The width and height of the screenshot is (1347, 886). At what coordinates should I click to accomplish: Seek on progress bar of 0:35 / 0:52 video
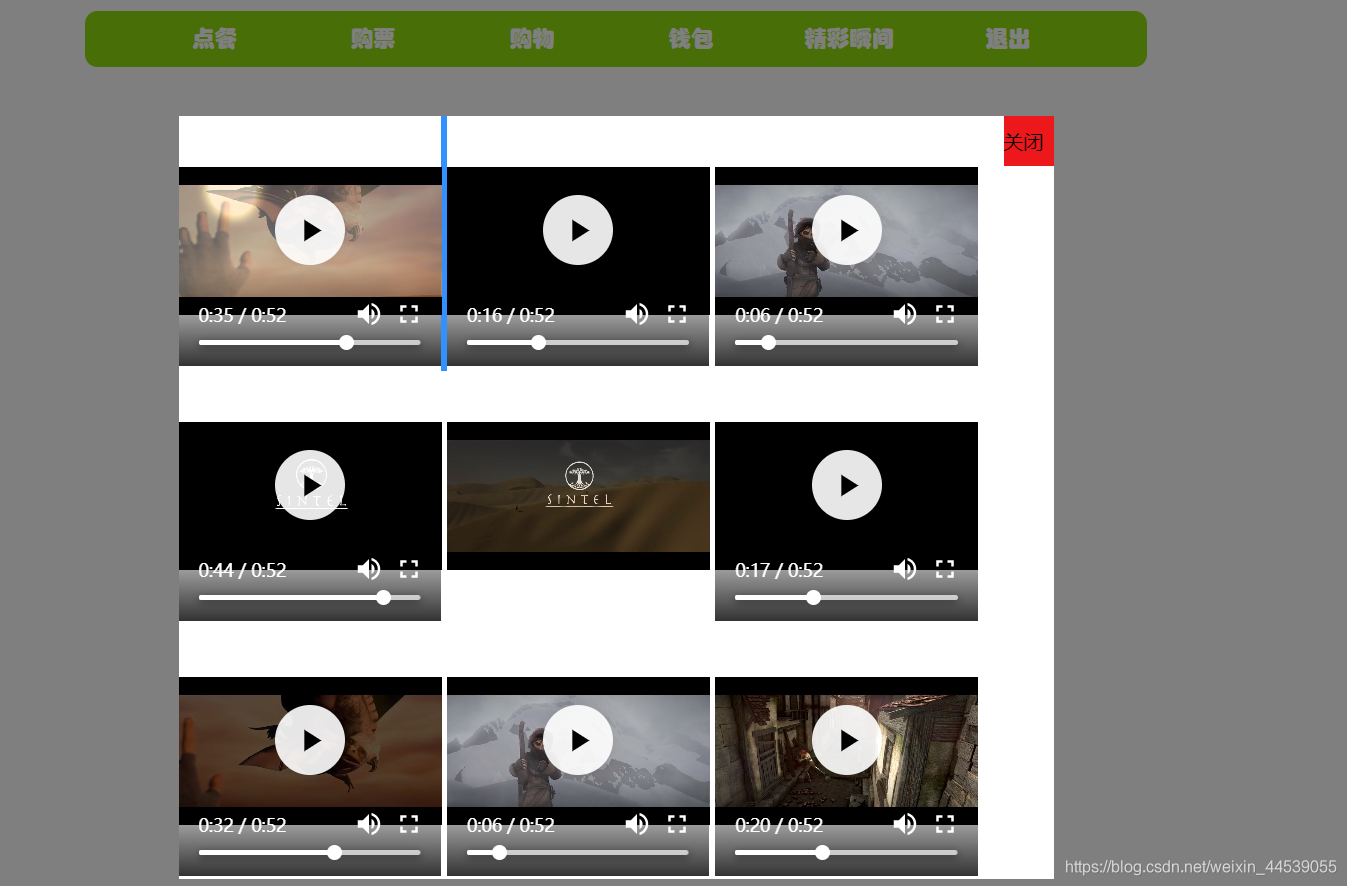tap(310, 343)
